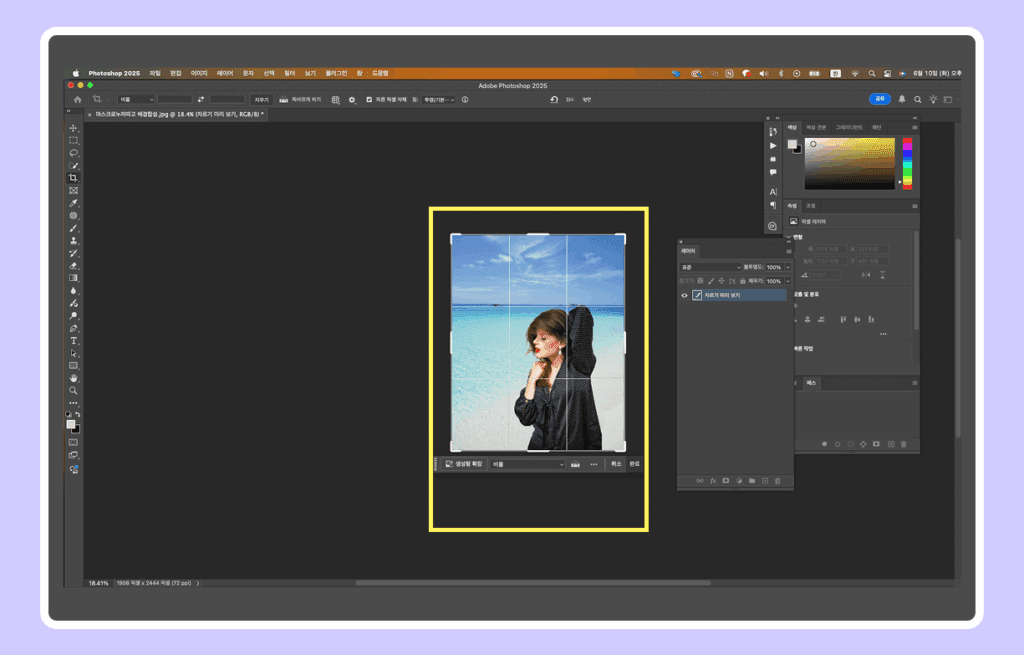Toggle the lock image pixels brush button
Image resolution: width=1024 pixels, height=655 pixels.
[x=711, y=281]
